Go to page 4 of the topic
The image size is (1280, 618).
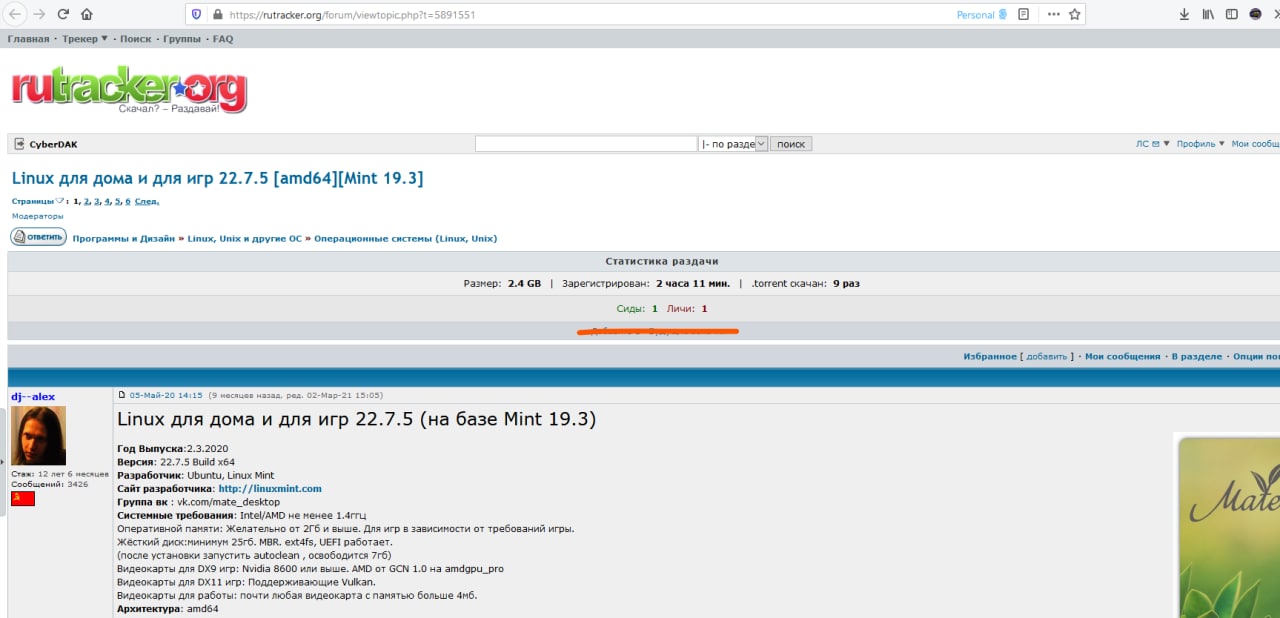[x=107, y=202]
